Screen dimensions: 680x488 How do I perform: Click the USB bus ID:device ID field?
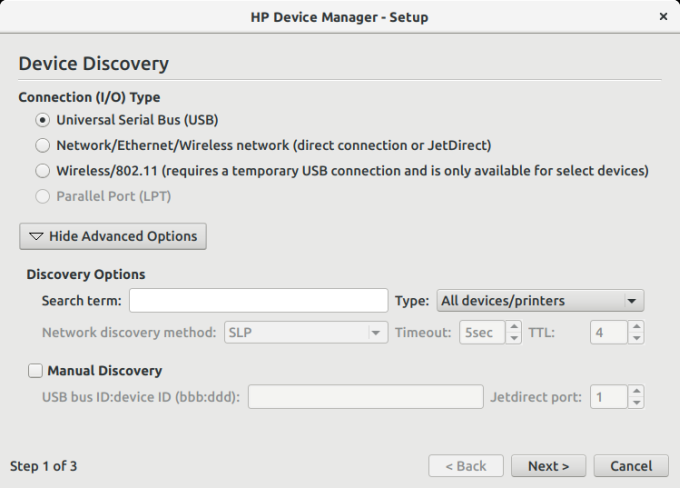coord(366,396)
